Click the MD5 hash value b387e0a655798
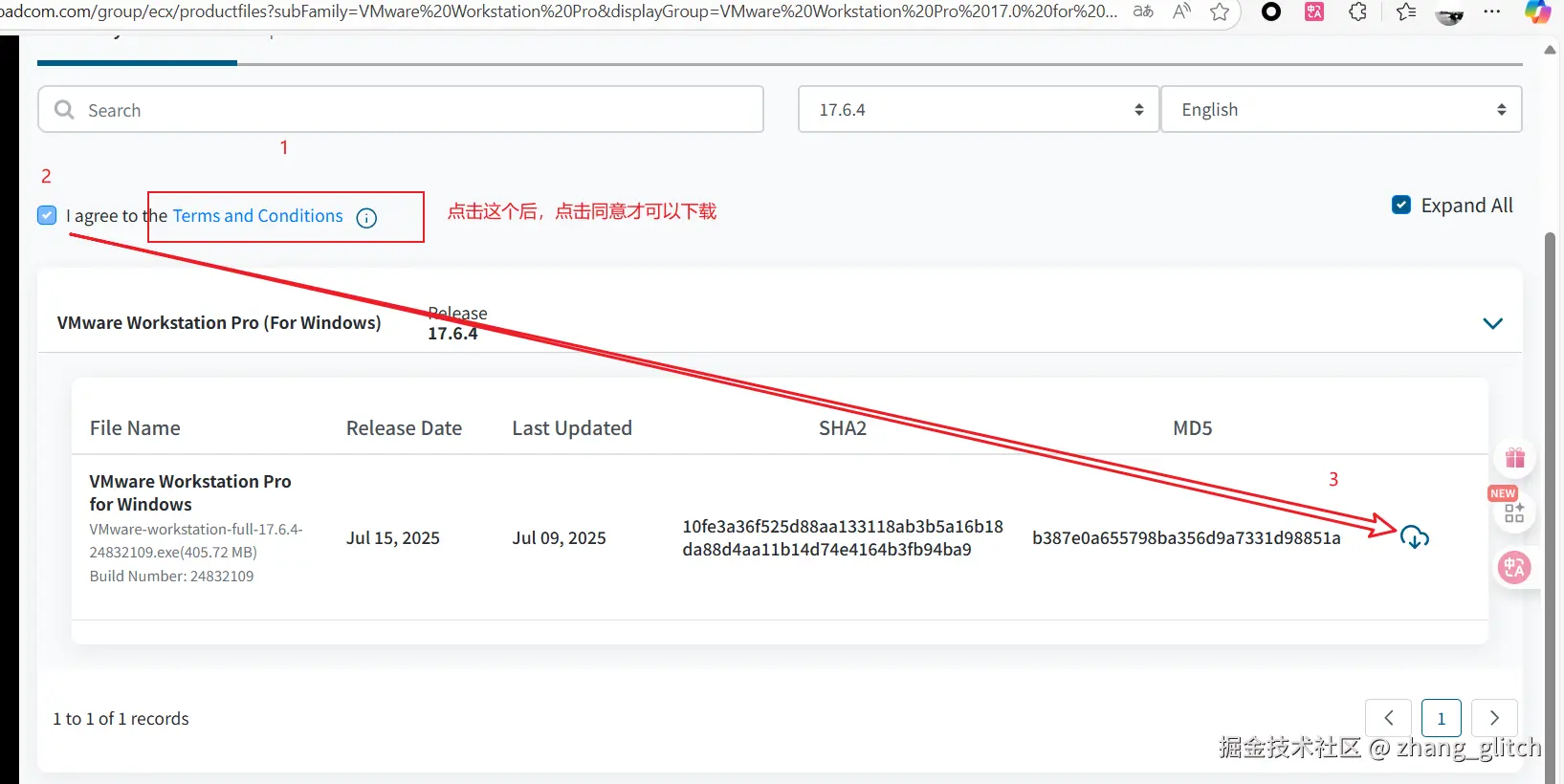 click(x=1186, y=538)
